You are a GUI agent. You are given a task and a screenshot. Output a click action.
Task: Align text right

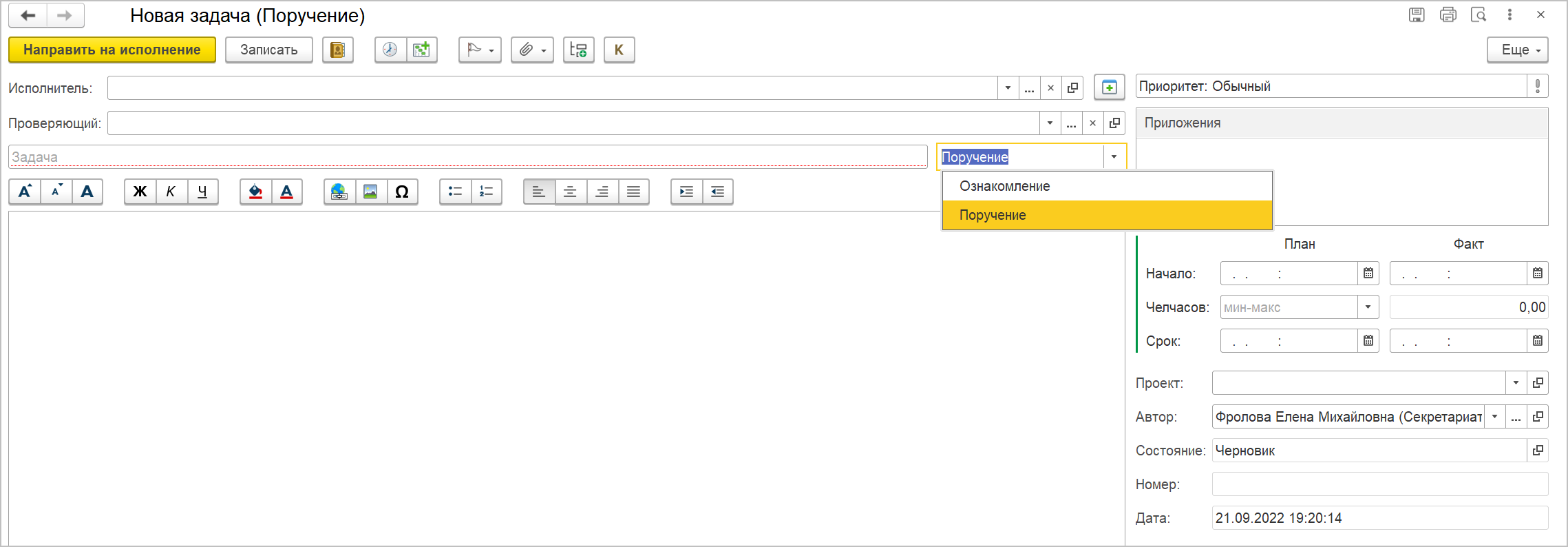602,191
